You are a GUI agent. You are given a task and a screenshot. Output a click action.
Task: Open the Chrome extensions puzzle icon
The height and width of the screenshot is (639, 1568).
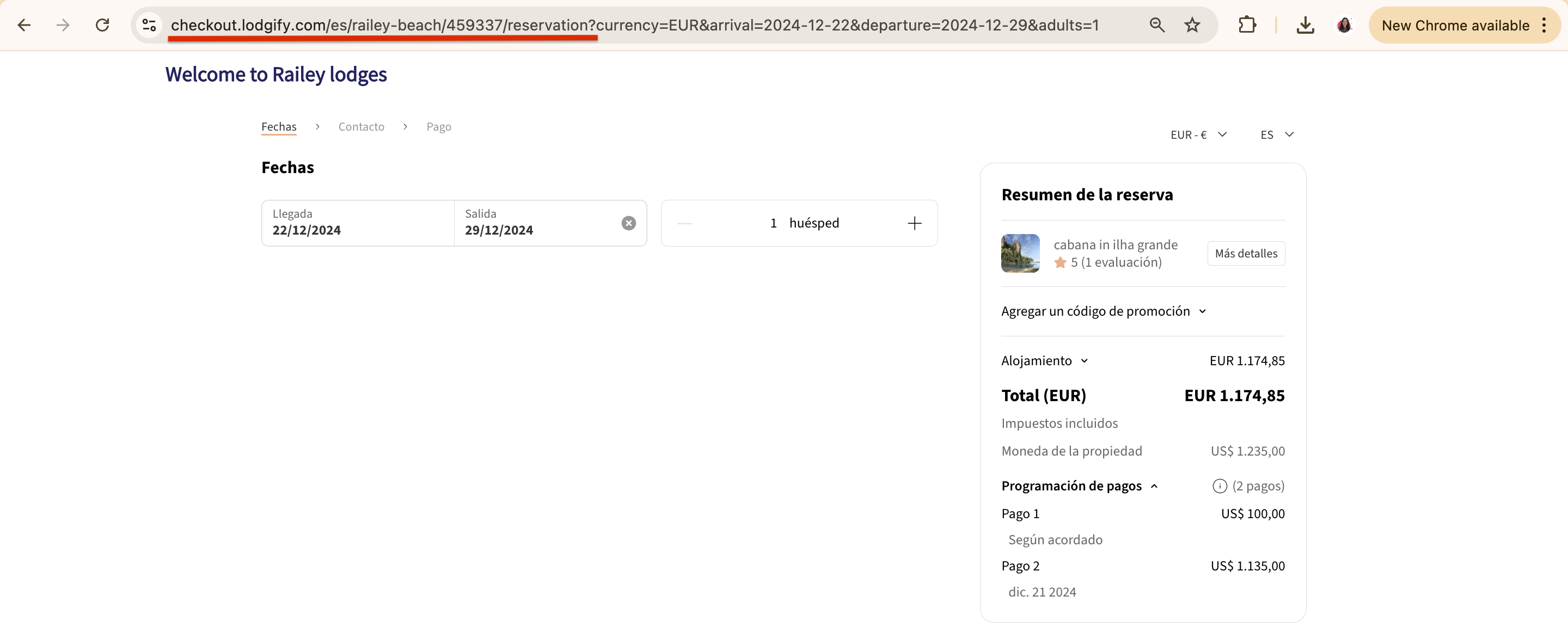[1247, 25]
